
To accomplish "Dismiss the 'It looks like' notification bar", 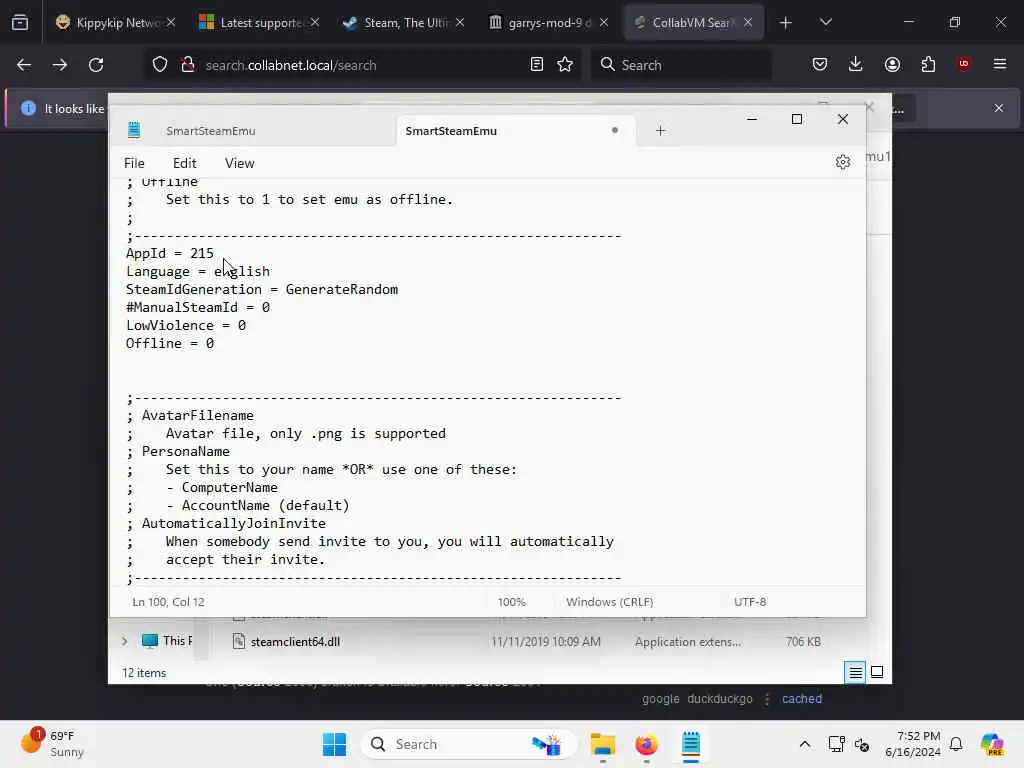I will 999,108.
